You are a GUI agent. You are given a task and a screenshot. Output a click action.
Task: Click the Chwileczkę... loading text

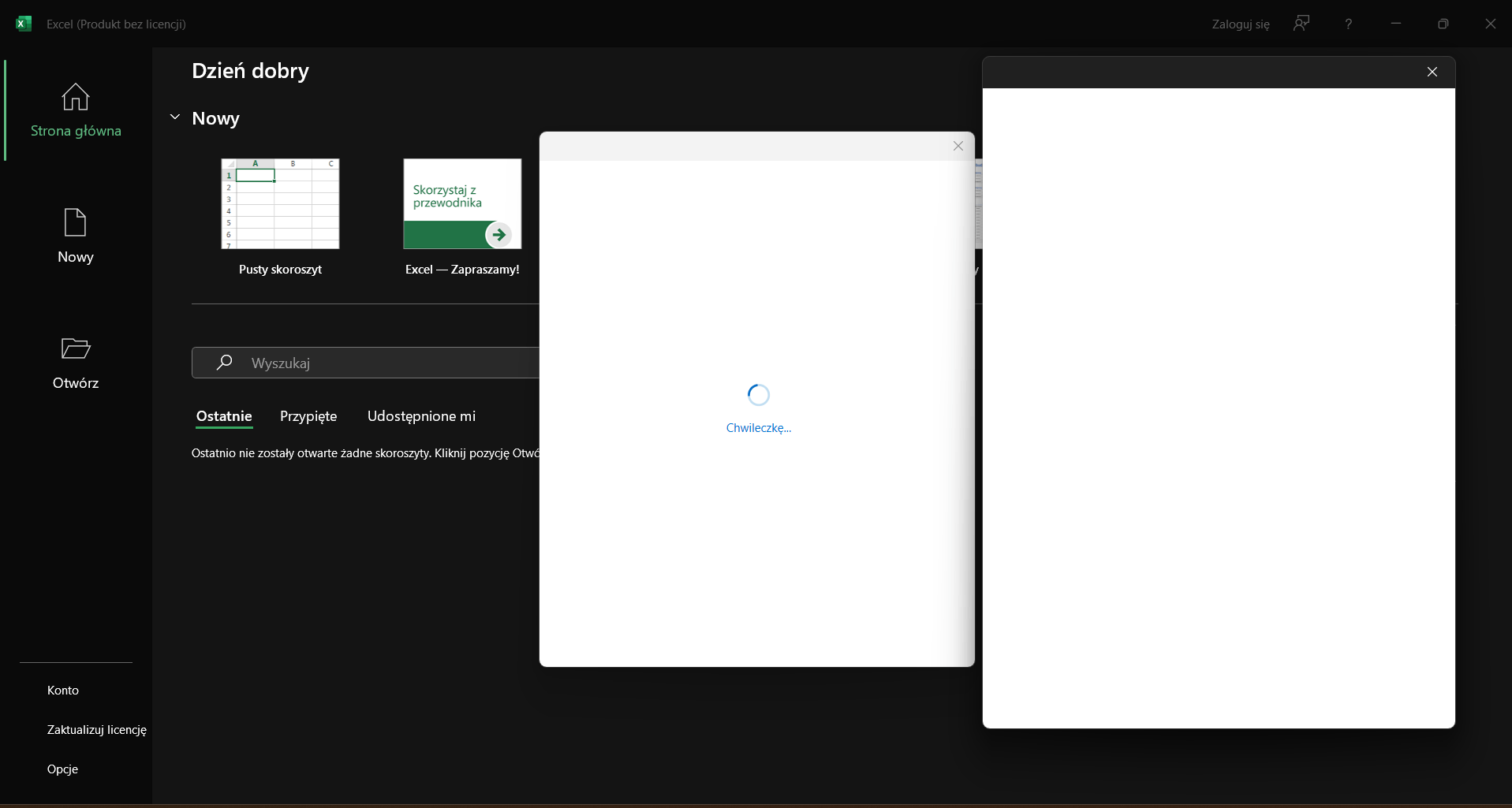pos(759,428)
